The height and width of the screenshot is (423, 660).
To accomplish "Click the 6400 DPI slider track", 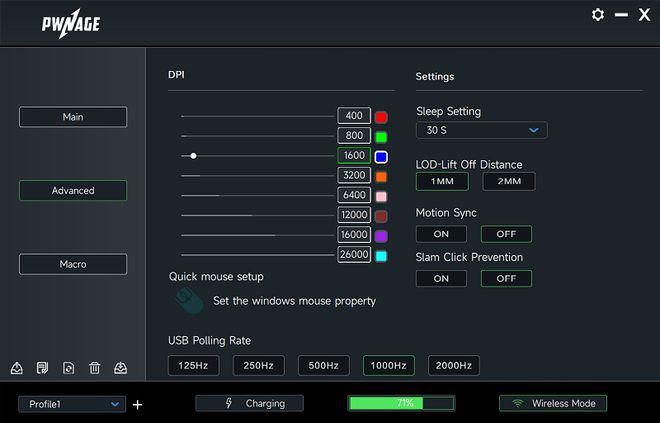I will [258, 196].
